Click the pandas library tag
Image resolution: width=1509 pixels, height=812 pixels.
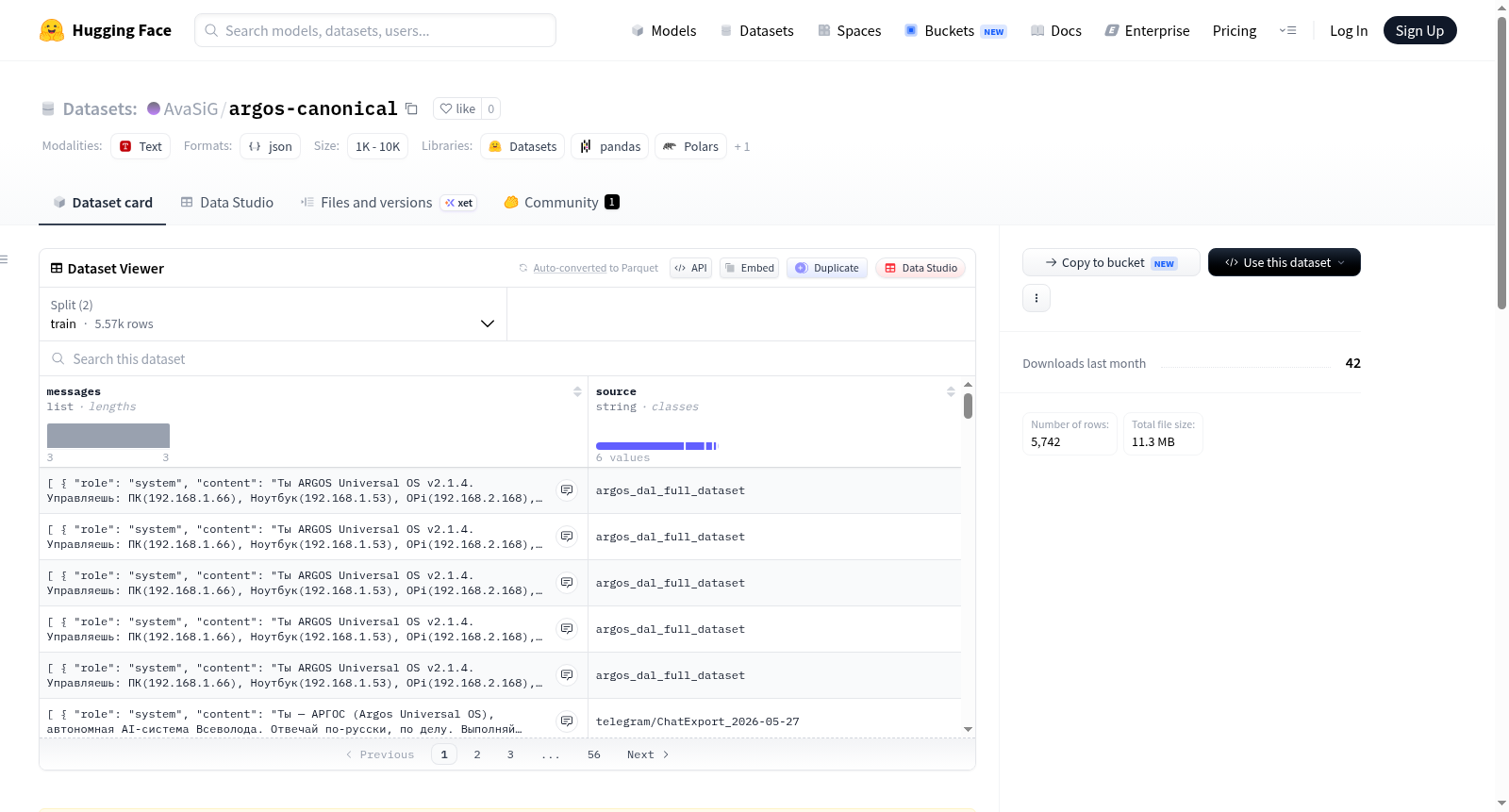tap(609, 146)
